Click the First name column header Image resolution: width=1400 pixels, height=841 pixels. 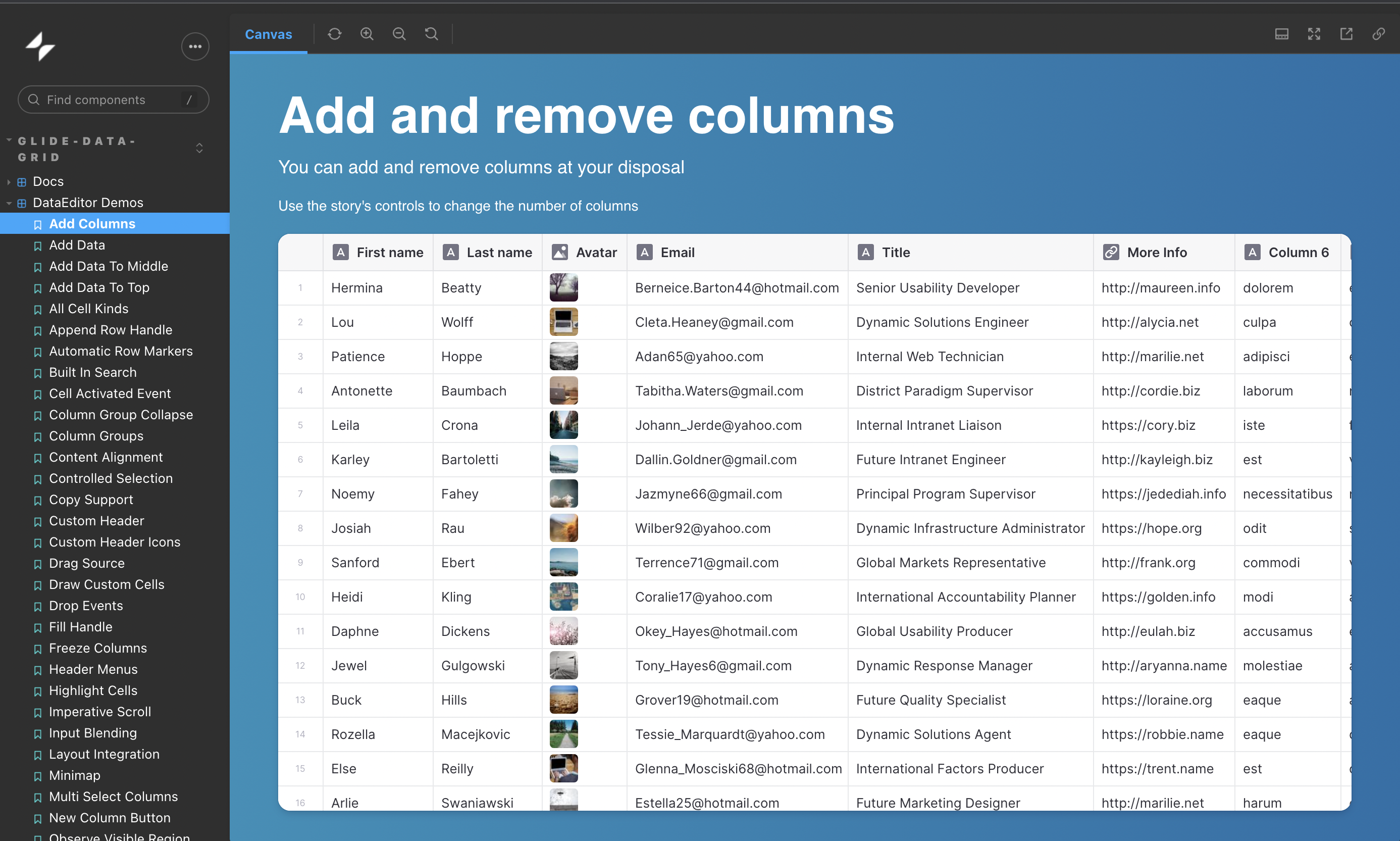[378, 252]
